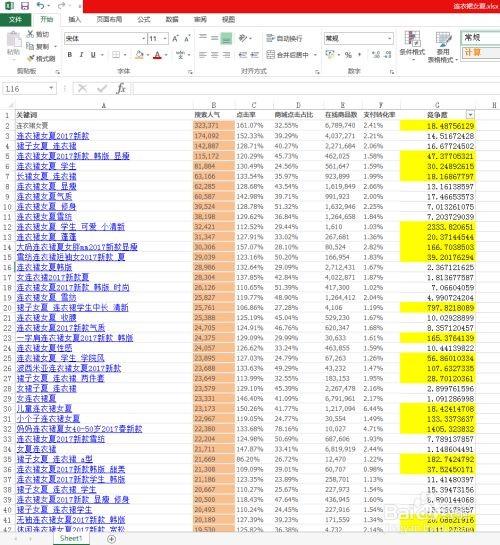
Task: Open the Conditional Formatting icon
Action: pyautogui.click(x=412, y=39)
